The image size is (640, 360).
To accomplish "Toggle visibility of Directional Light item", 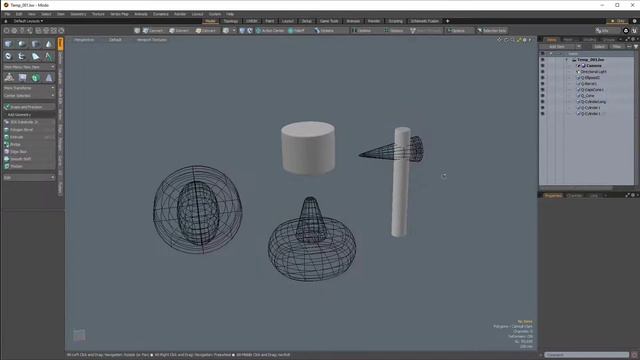I will pyautogui.click(x=542, y=71).
